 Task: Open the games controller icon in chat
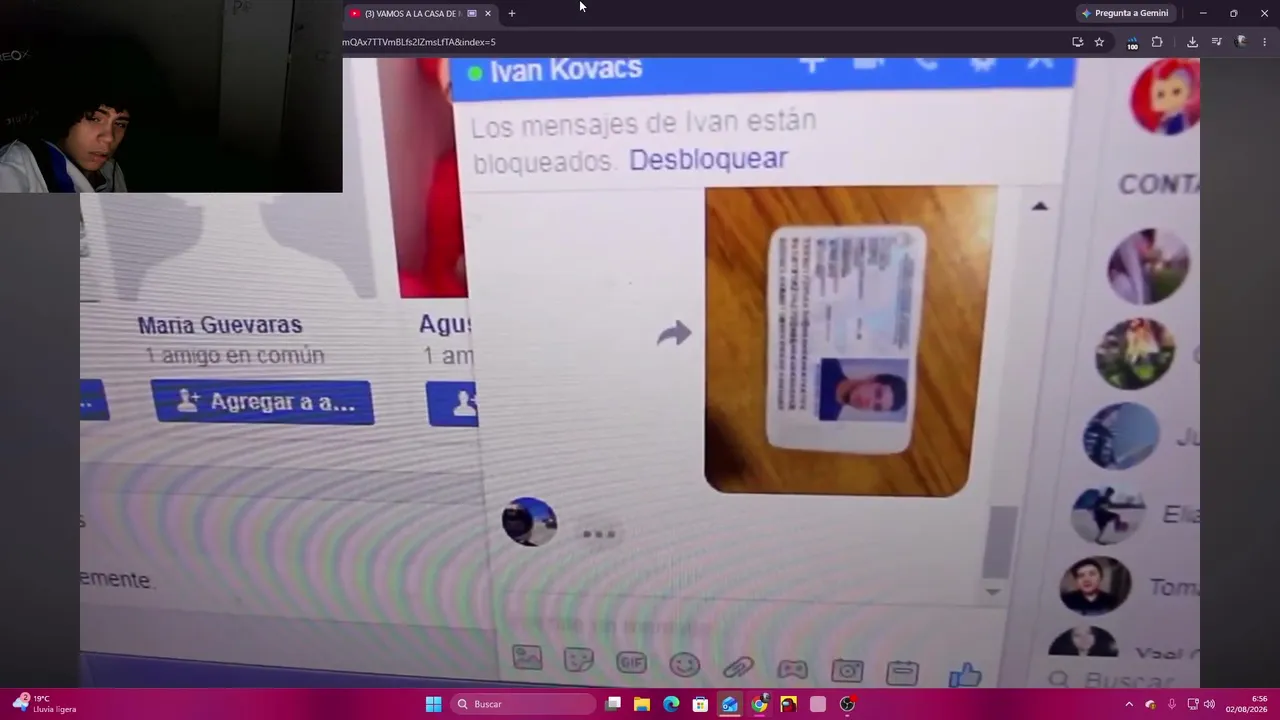click(793, 668)
